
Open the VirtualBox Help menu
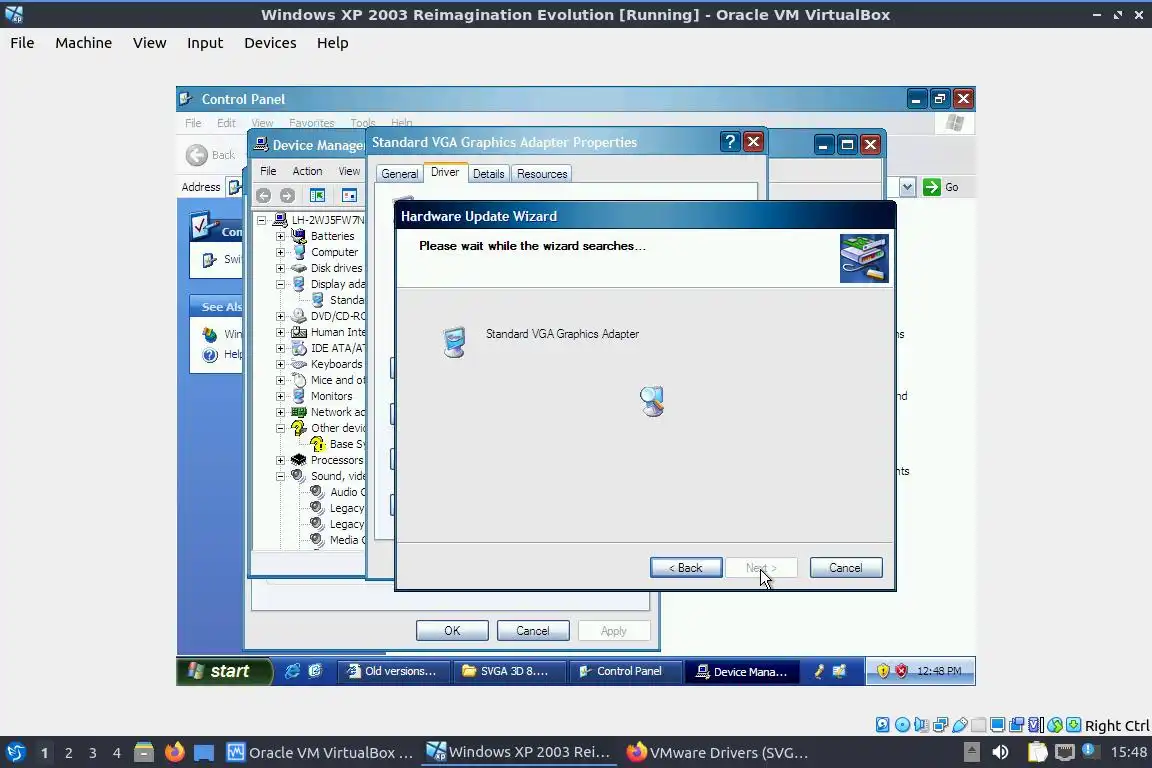(332, 43)
